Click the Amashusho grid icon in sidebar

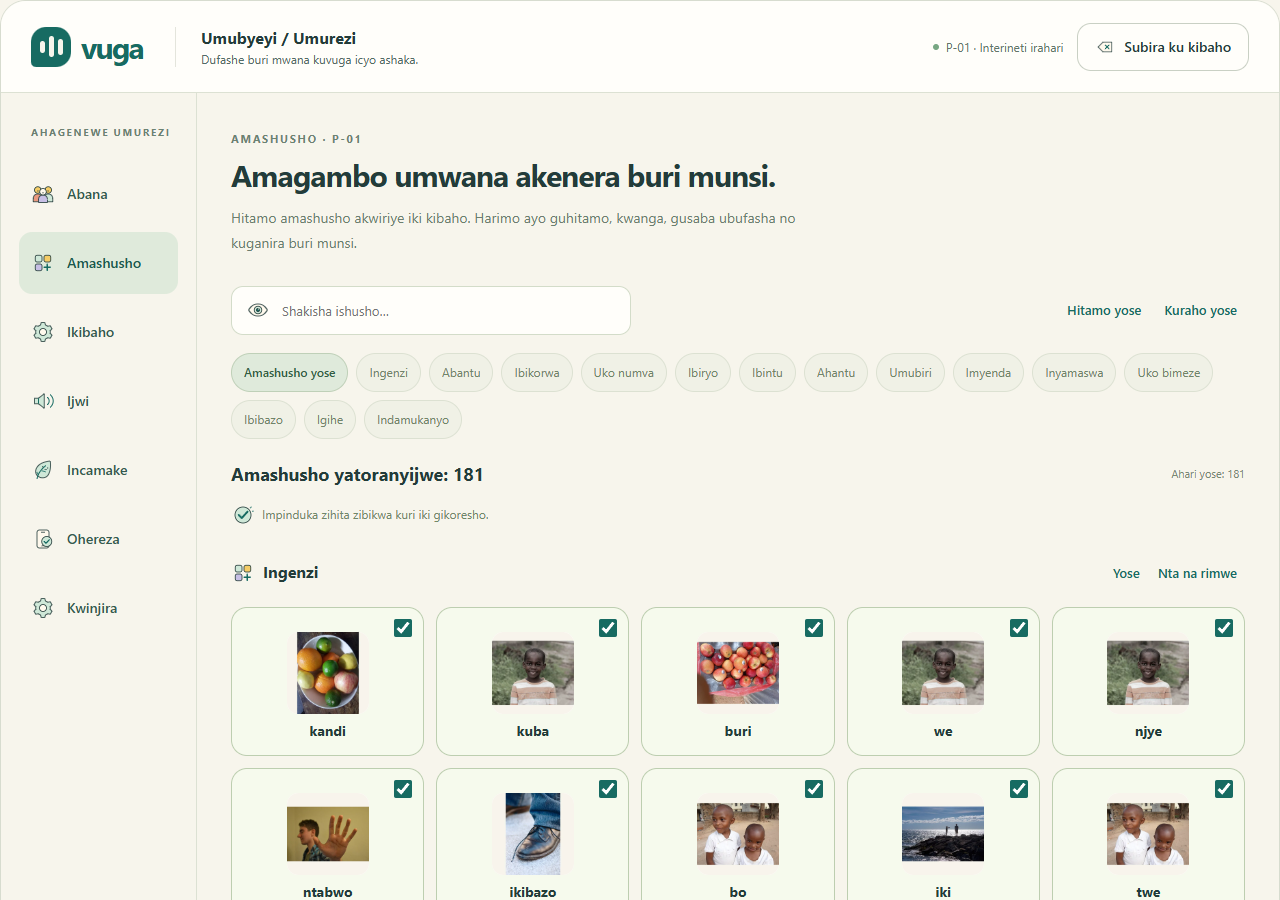(43, 263)
